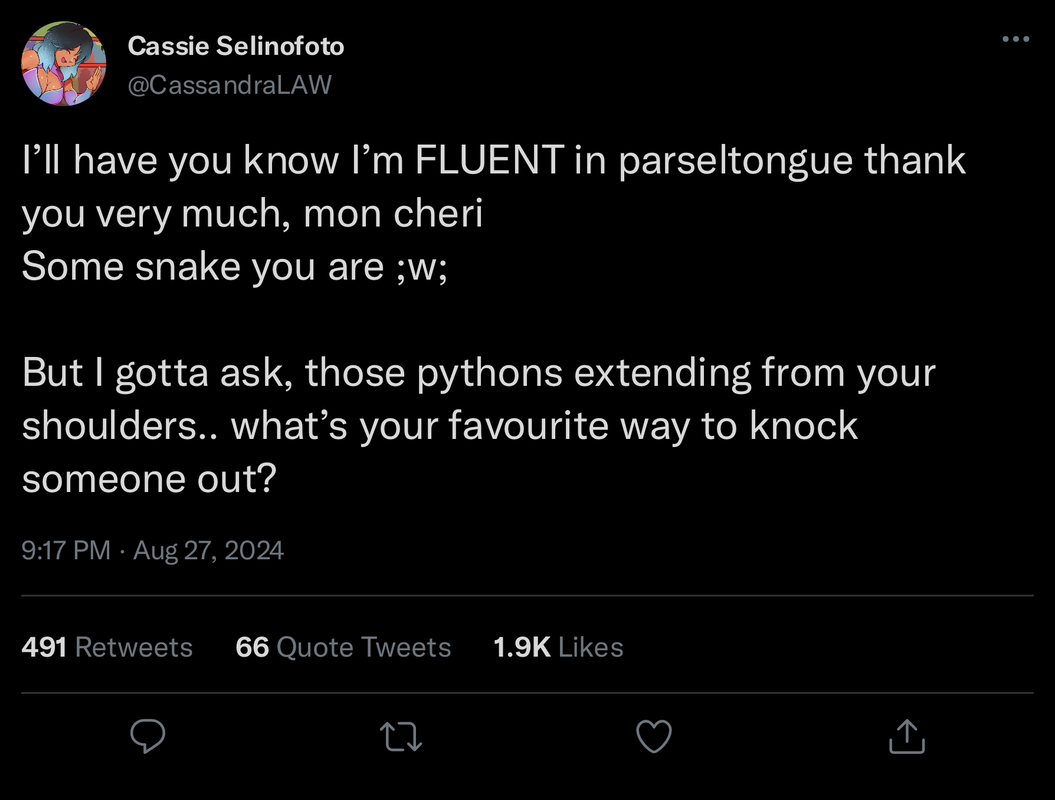Click the reply speech bubble icon
Screen dimensions: 1055x800
[x=148, y=738]
